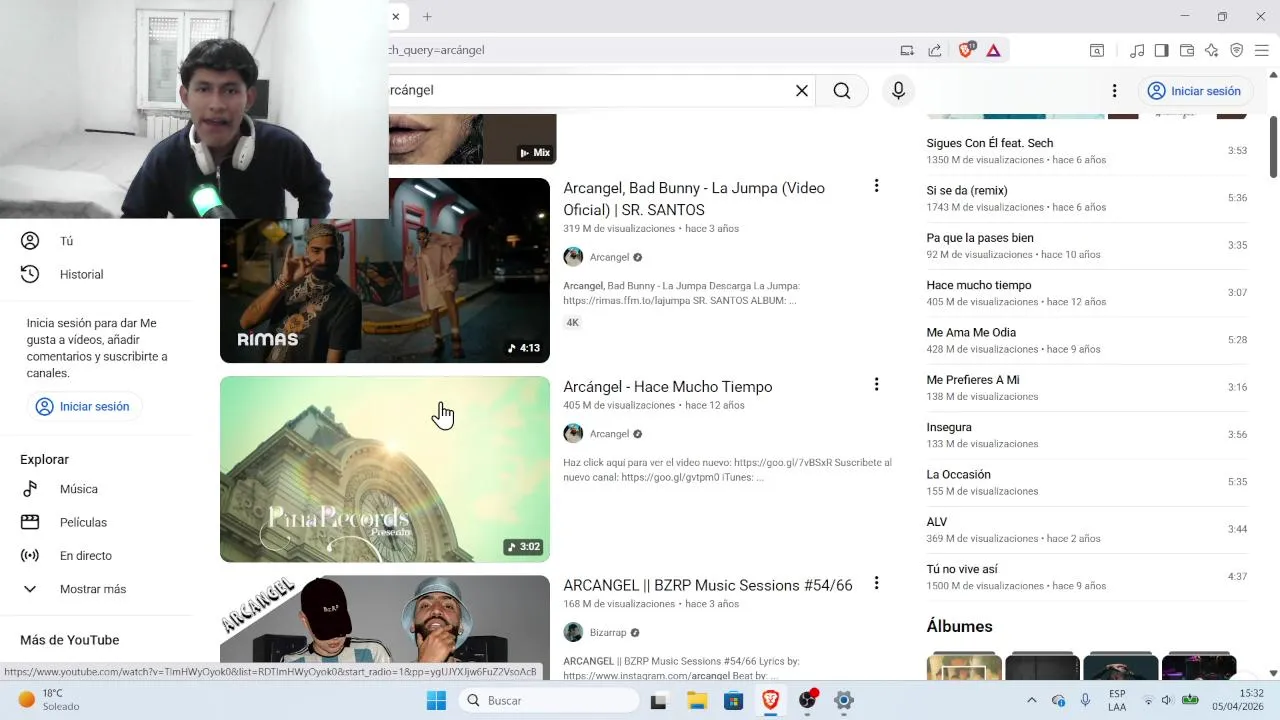
Task: Open File Explorer from taskbar
Action: coord(696,701)
